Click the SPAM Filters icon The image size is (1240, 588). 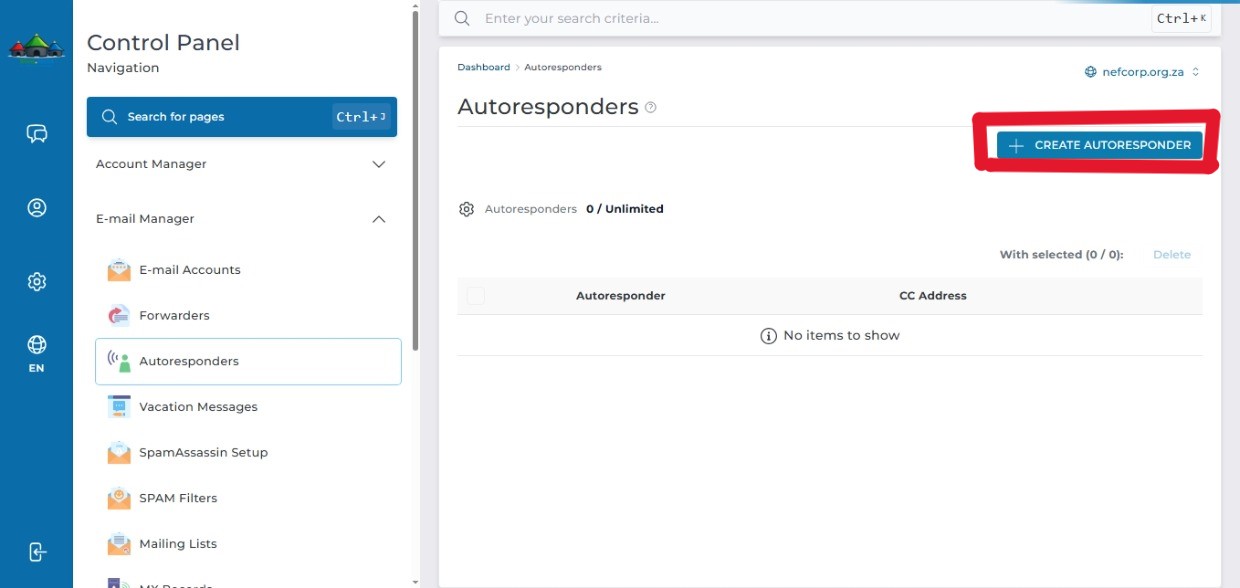tap(119, 498)
